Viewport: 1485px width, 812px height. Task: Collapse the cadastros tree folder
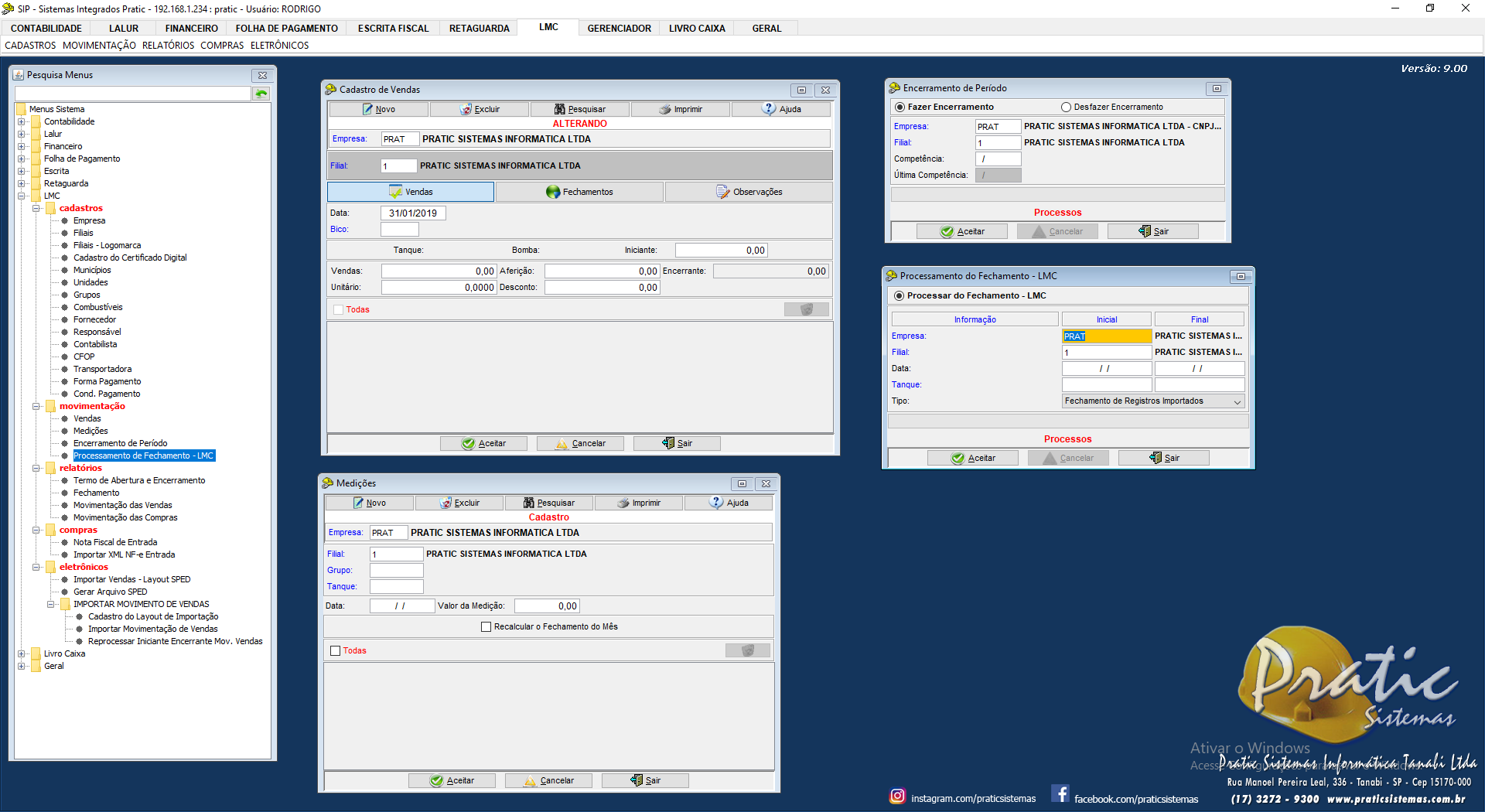coord(36,208)
